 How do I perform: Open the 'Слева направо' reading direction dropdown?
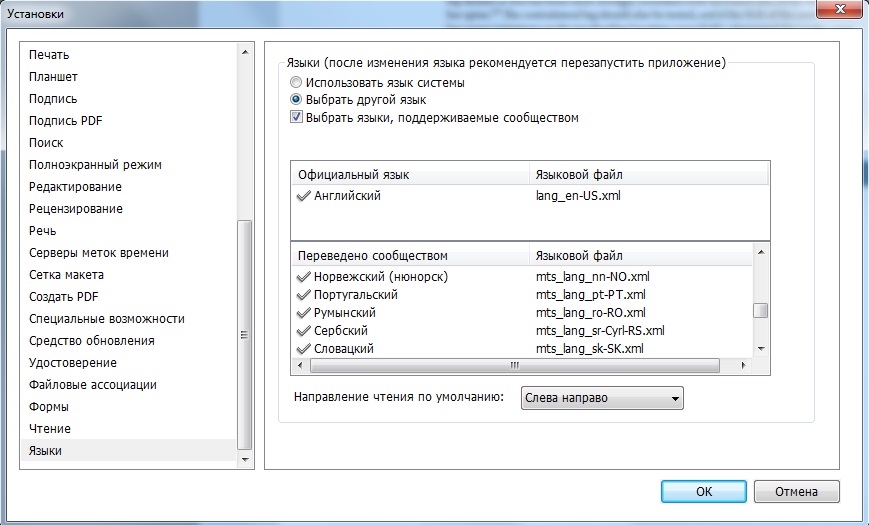(602, 398)
